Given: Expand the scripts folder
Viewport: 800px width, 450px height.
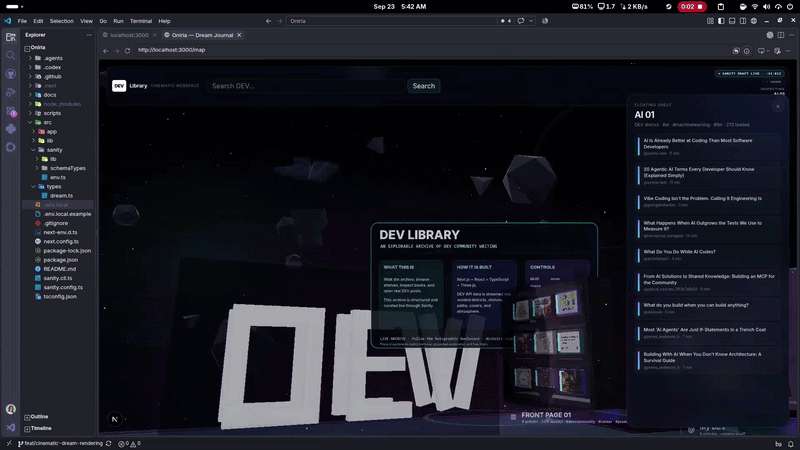Looking at the screenshot, I should [x=58, y=113].
